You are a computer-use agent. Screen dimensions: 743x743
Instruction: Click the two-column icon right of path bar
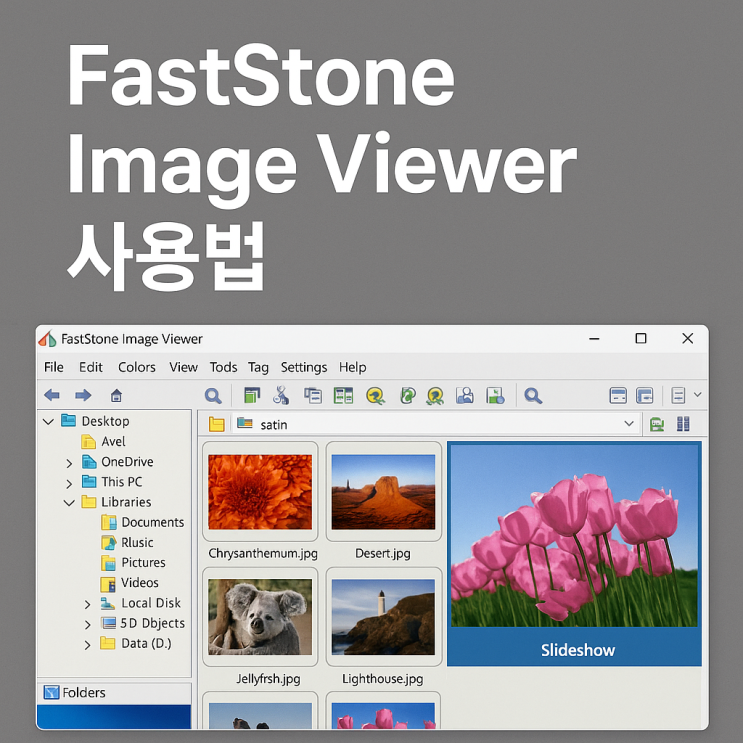click(x=683, y=424)
